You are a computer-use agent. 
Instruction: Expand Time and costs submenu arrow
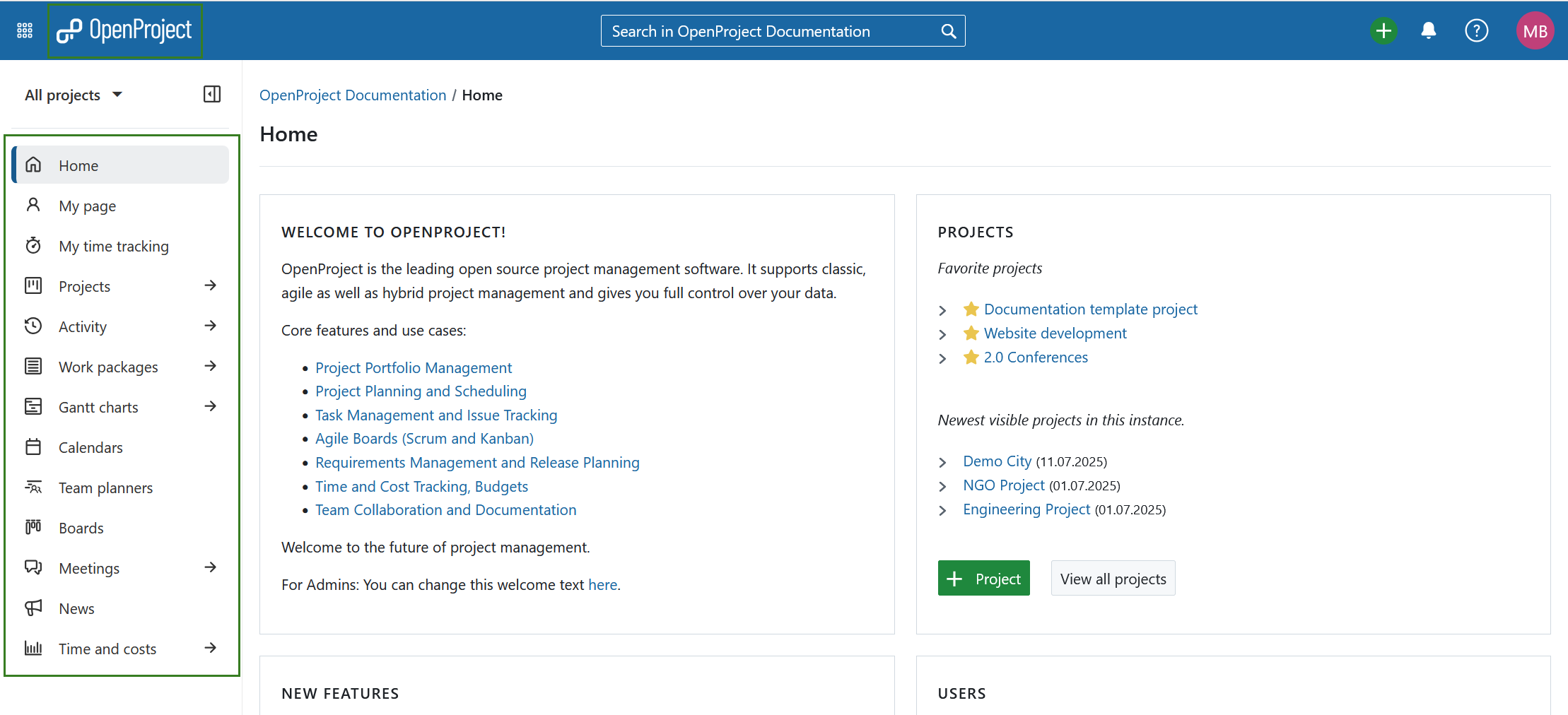210,648
